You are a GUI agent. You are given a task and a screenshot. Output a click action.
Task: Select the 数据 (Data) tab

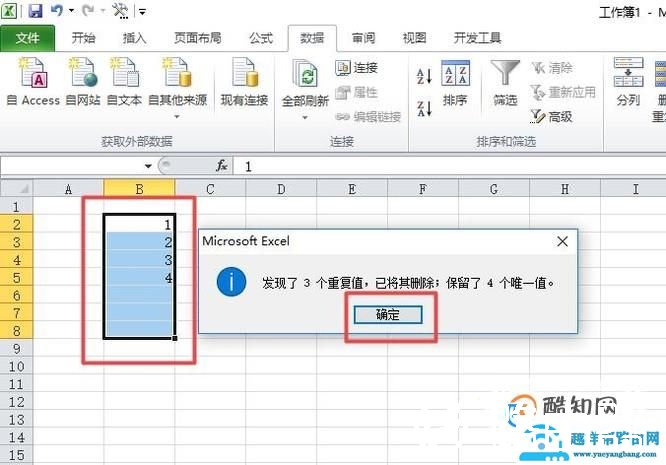tap(312, 38)
